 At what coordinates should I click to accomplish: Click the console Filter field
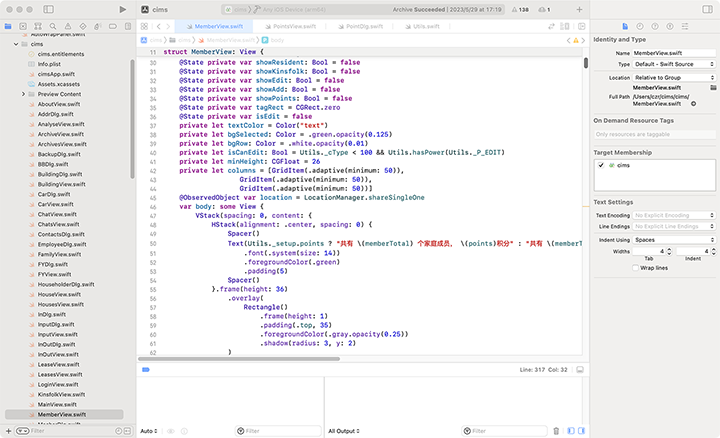(x=504, y=431)
